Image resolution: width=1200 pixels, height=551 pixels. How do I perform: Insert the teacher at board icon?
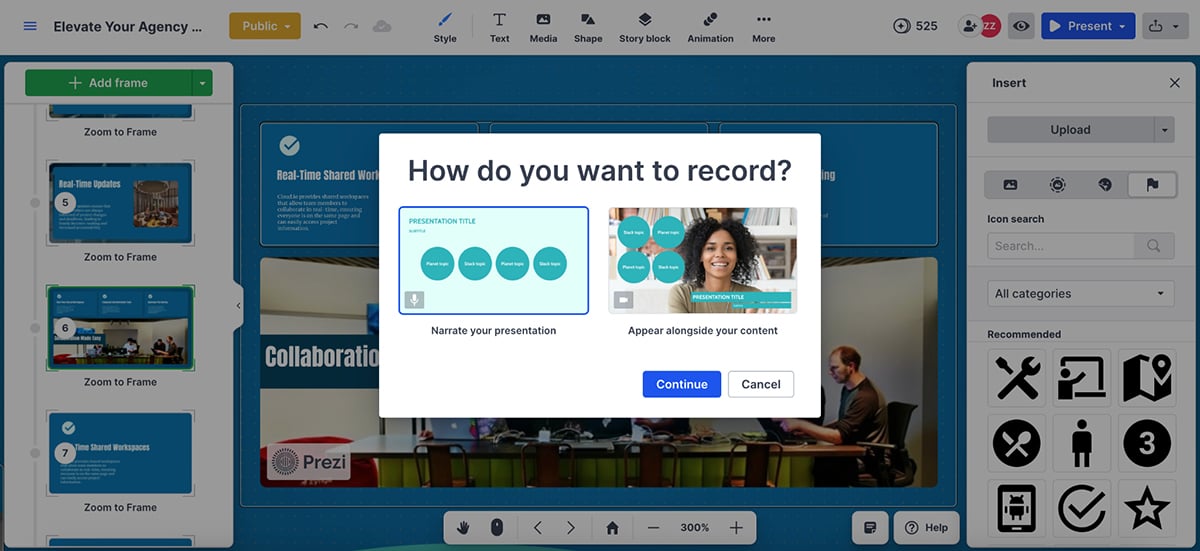click(1081, 378)
